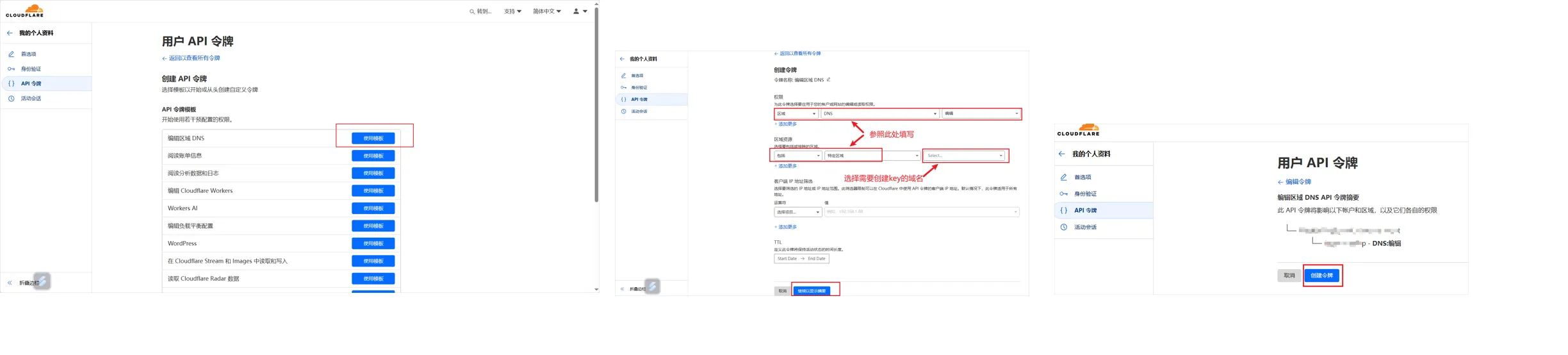Select 活动会话 in token summary sidebar

[x=1085, y=227]
